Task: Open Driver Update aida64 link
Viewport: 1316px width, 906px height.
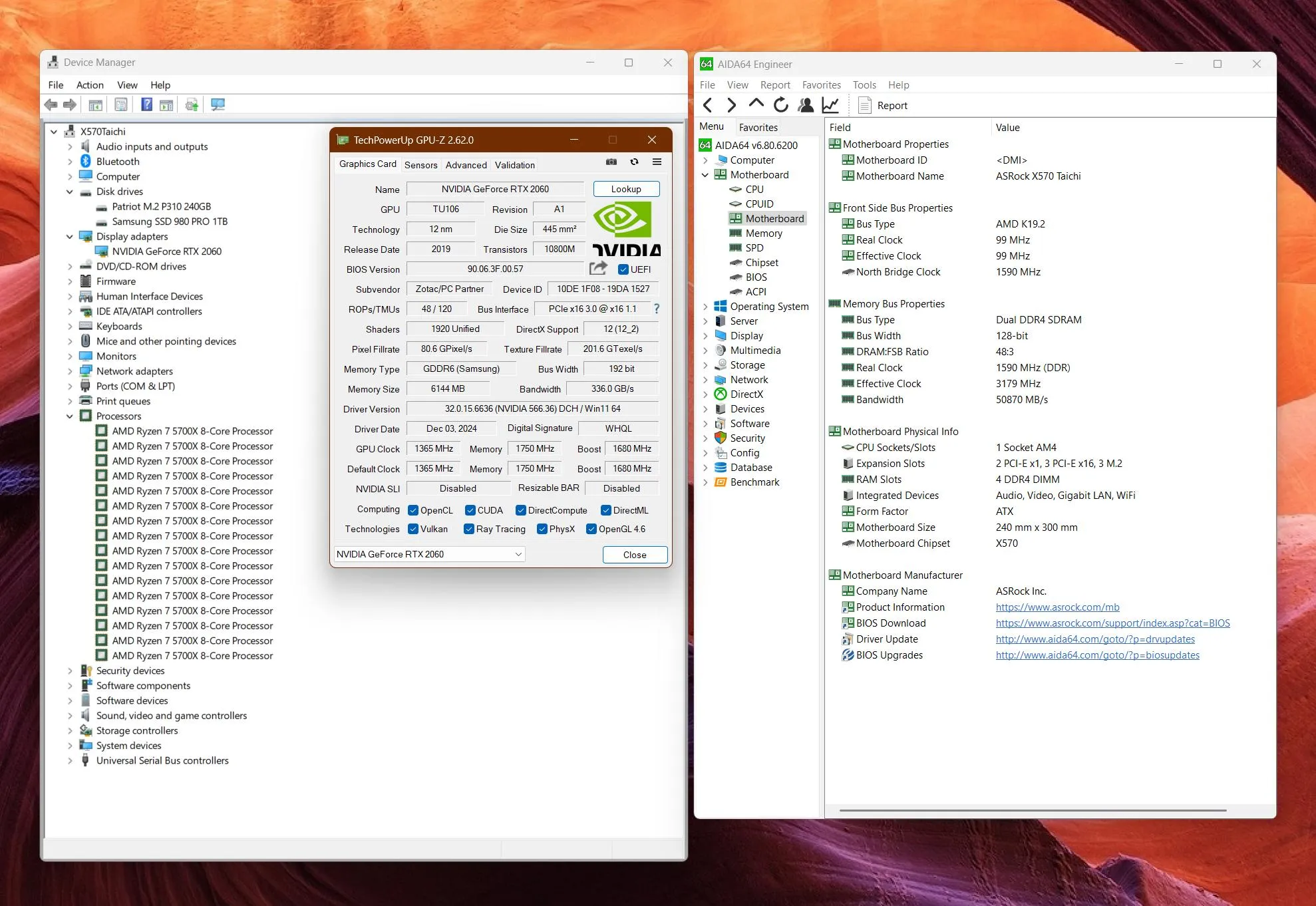Action: (x=1095, y=639)
